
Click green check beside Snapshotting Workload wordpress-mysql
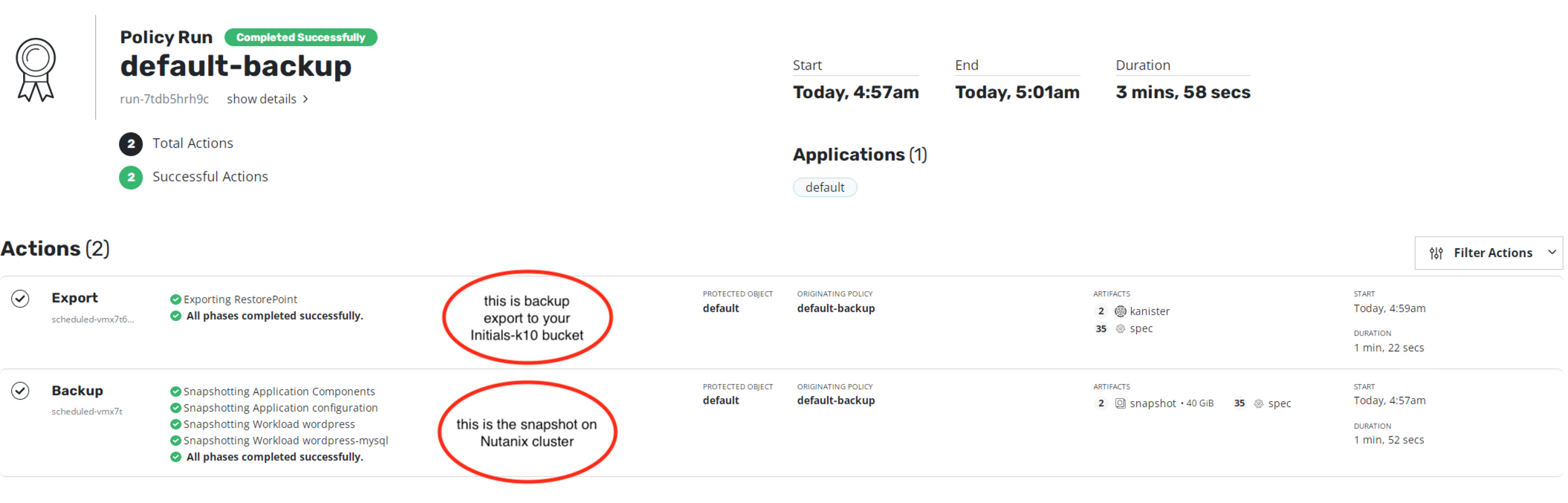tap(175, 441)
